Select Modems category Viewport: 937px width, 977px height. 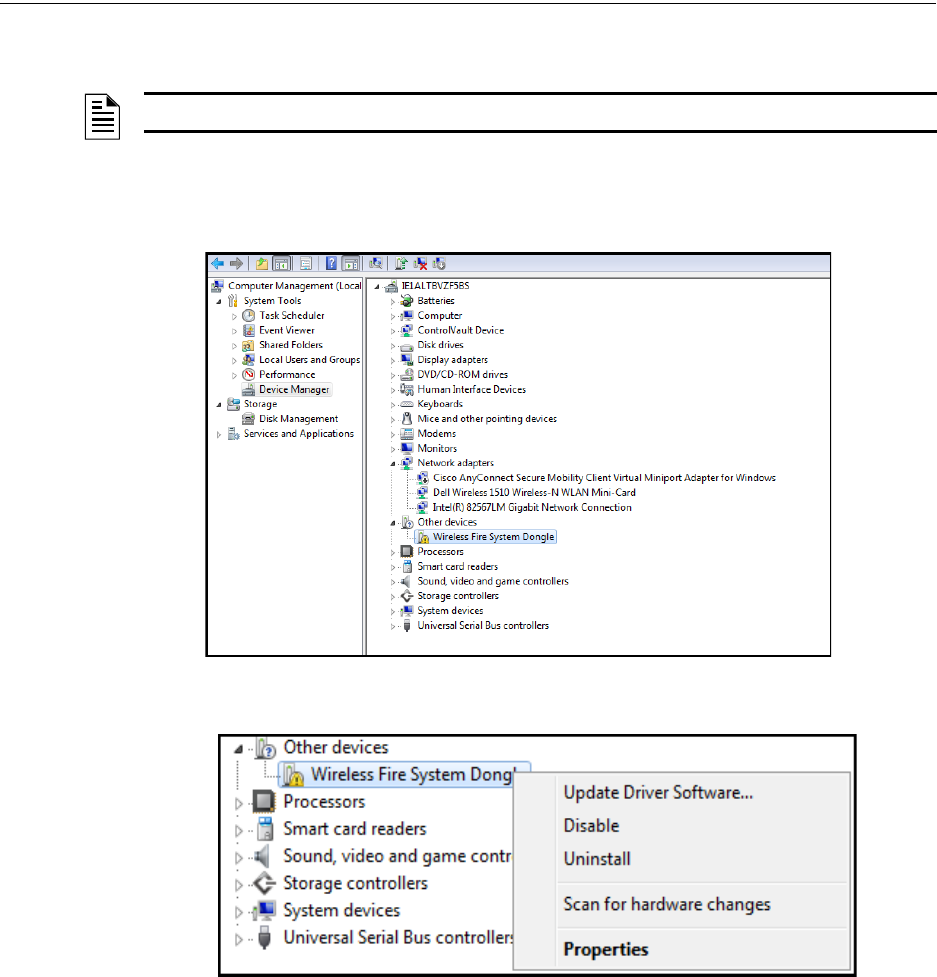(437, 434)
